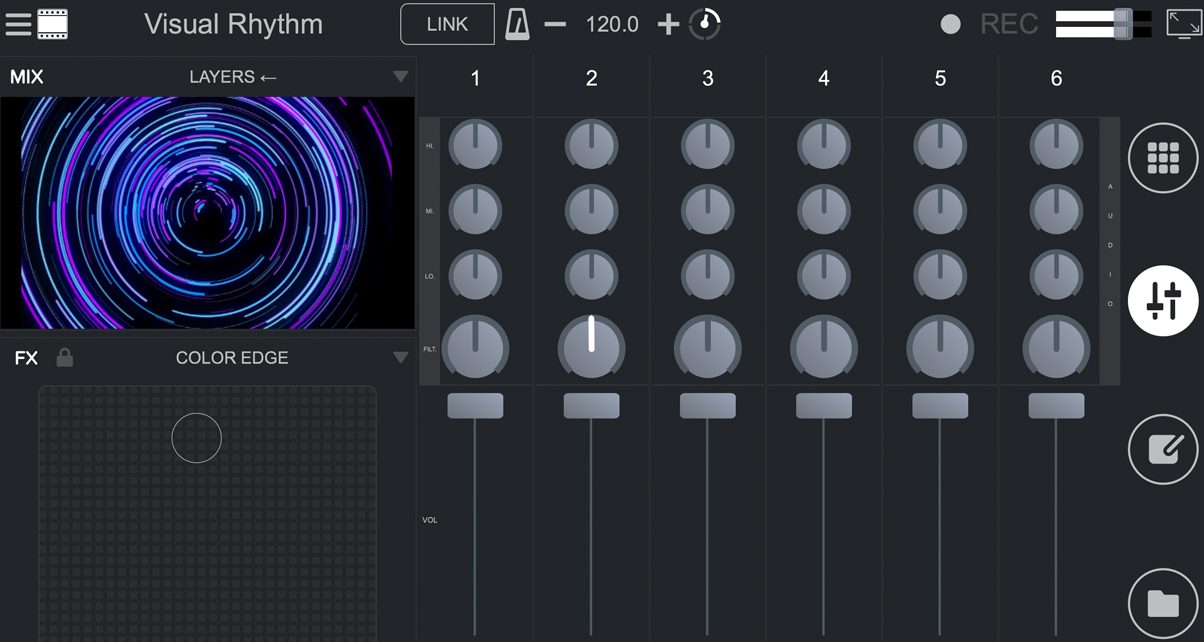Click channel 1 volume fader handle
The image size is (1204, 642).
pos(475,405)
